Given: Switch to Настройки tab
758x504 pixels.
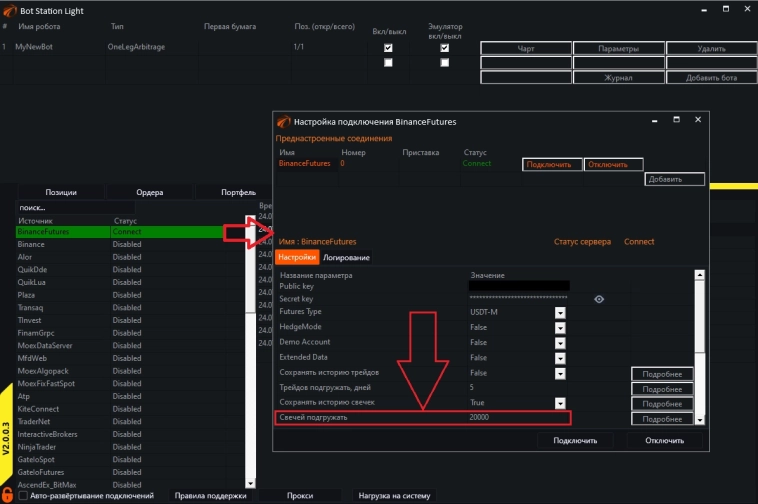Looking at the screenshot, I should pos(297,257).
